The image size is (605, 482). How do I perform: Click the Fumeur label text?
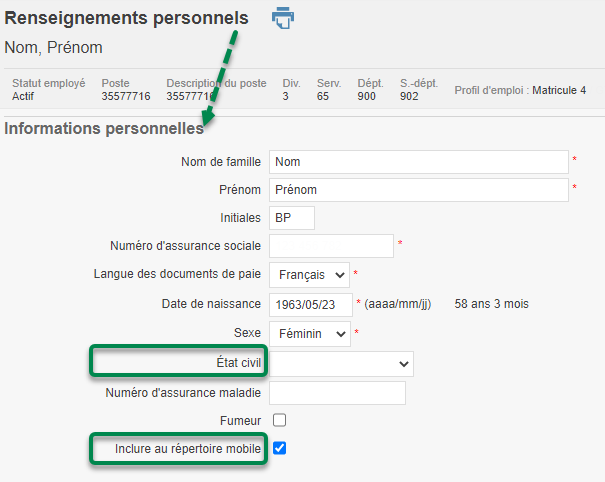(239, 421)
